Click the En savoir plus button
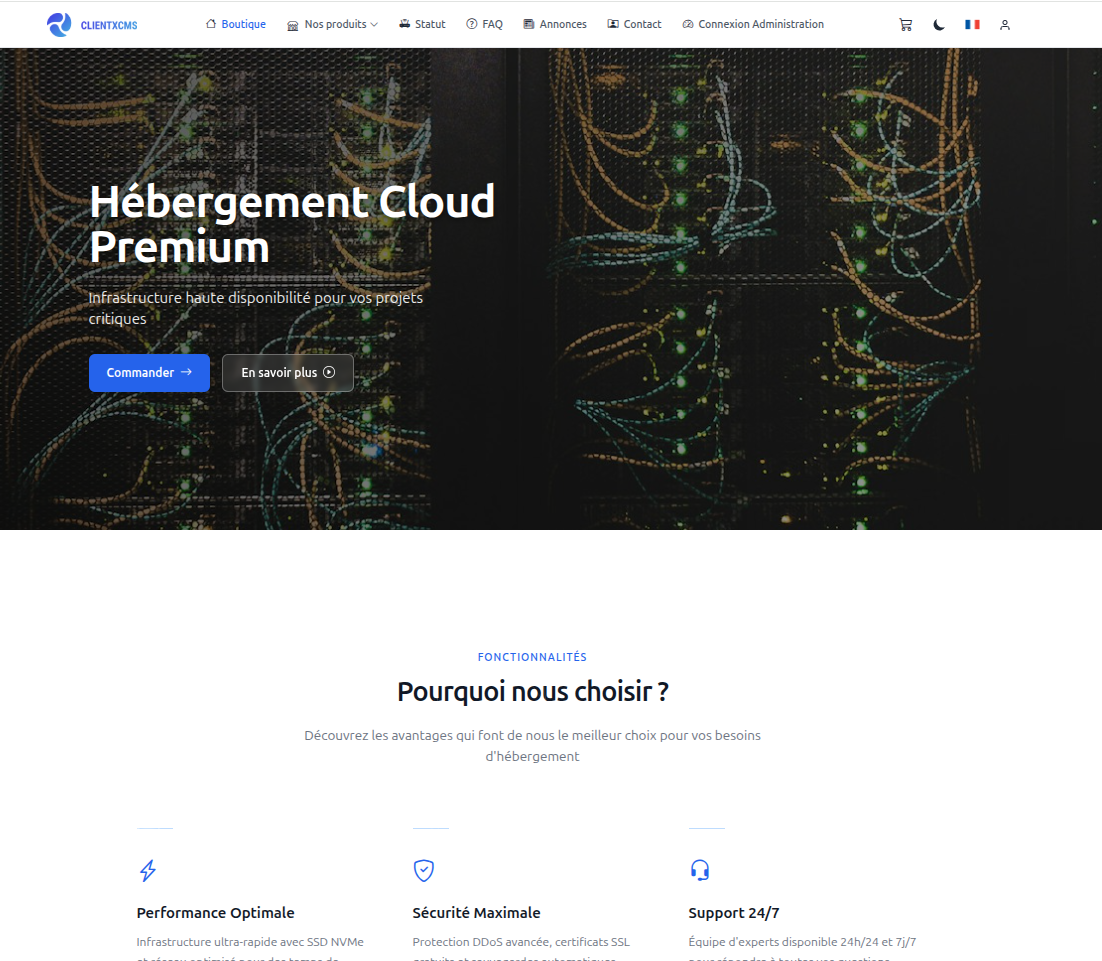The width and height of the screenshot is (1102, 961). [x=288, y=372]
